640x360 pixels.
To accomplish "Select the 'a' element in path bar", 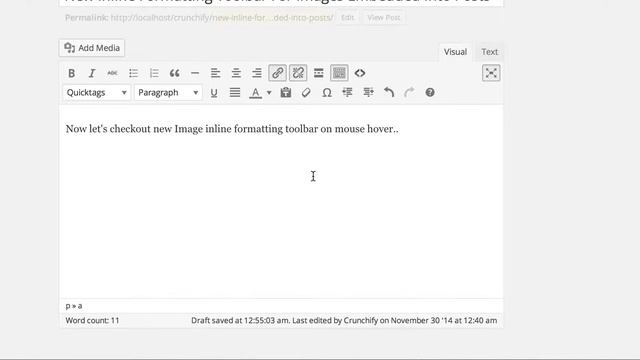I will (x=80, y=306).
